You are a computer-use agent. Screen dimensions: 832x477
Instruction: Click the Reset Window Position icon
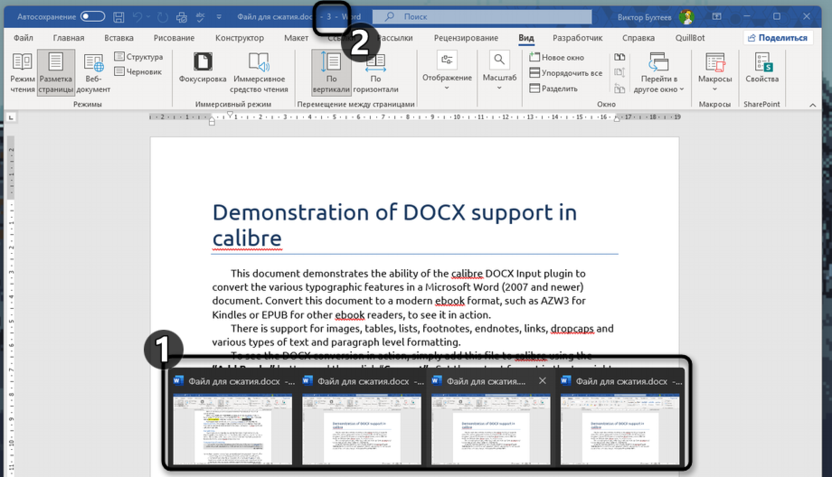(619, 88)
